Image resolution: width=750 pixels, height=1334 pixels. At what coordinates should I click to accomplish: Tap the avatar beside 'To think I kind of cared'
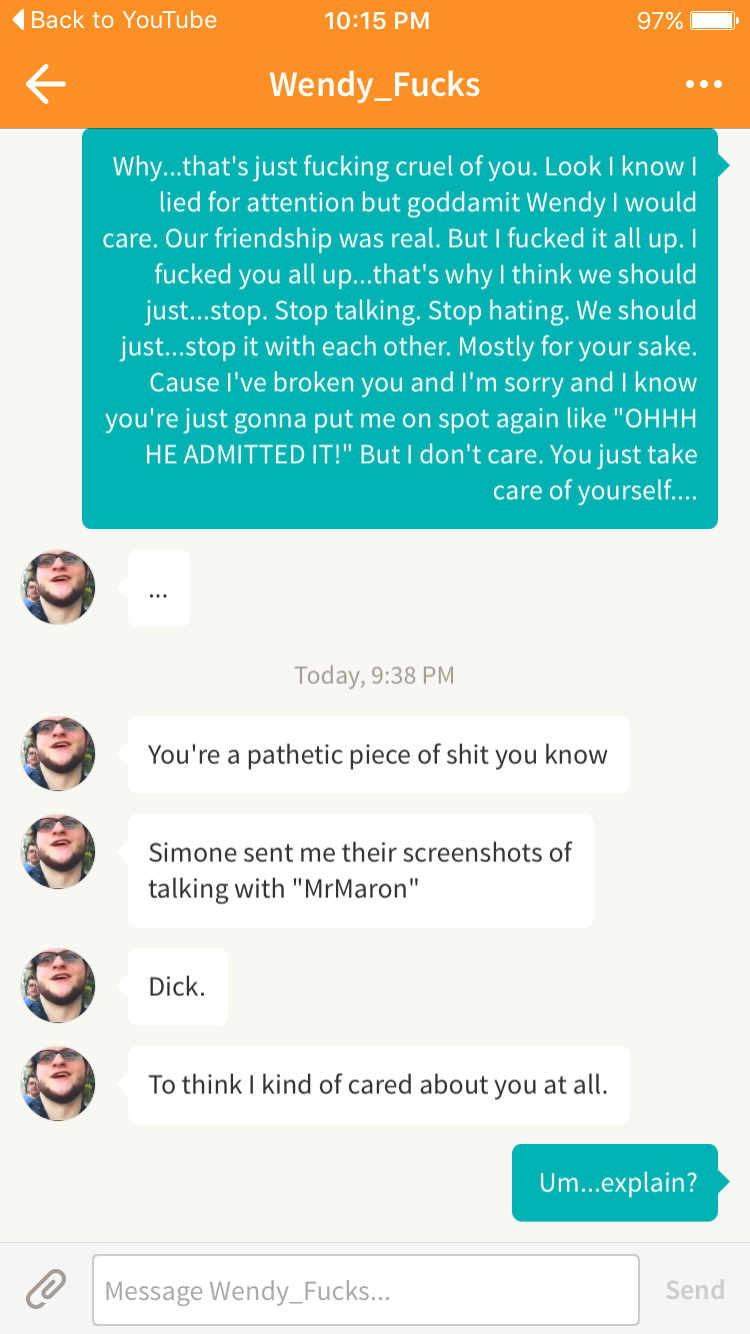point(58,1084)
